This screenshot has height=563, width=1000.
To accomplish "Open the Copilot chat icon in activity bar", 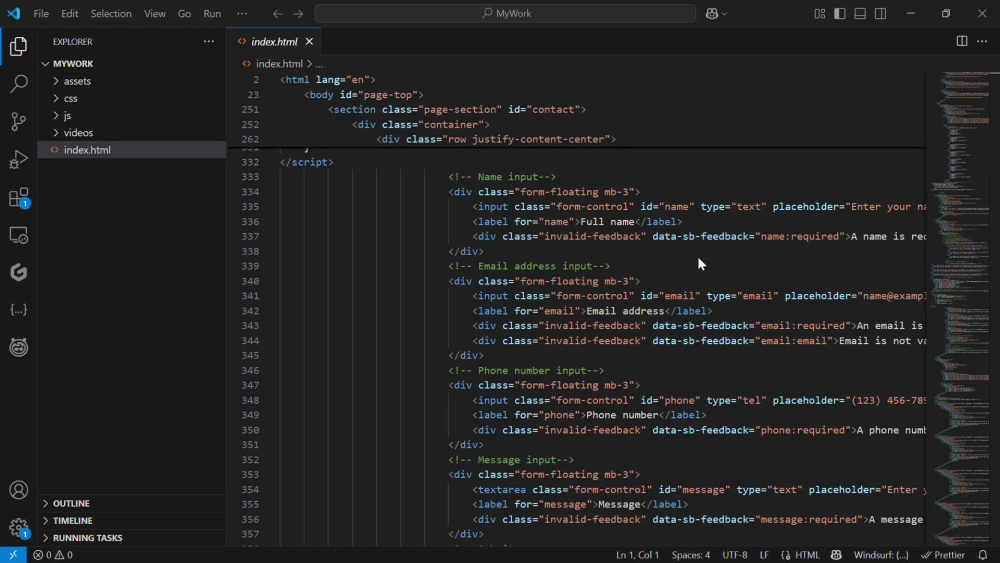I will pyautogui.click(x=18, y=347).
